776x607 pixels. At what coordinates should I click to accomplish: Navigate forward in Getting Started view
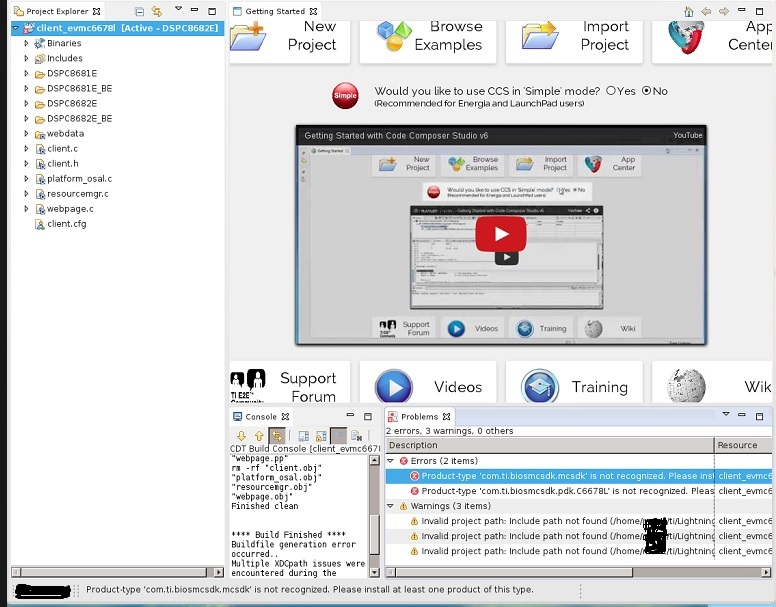724,11
